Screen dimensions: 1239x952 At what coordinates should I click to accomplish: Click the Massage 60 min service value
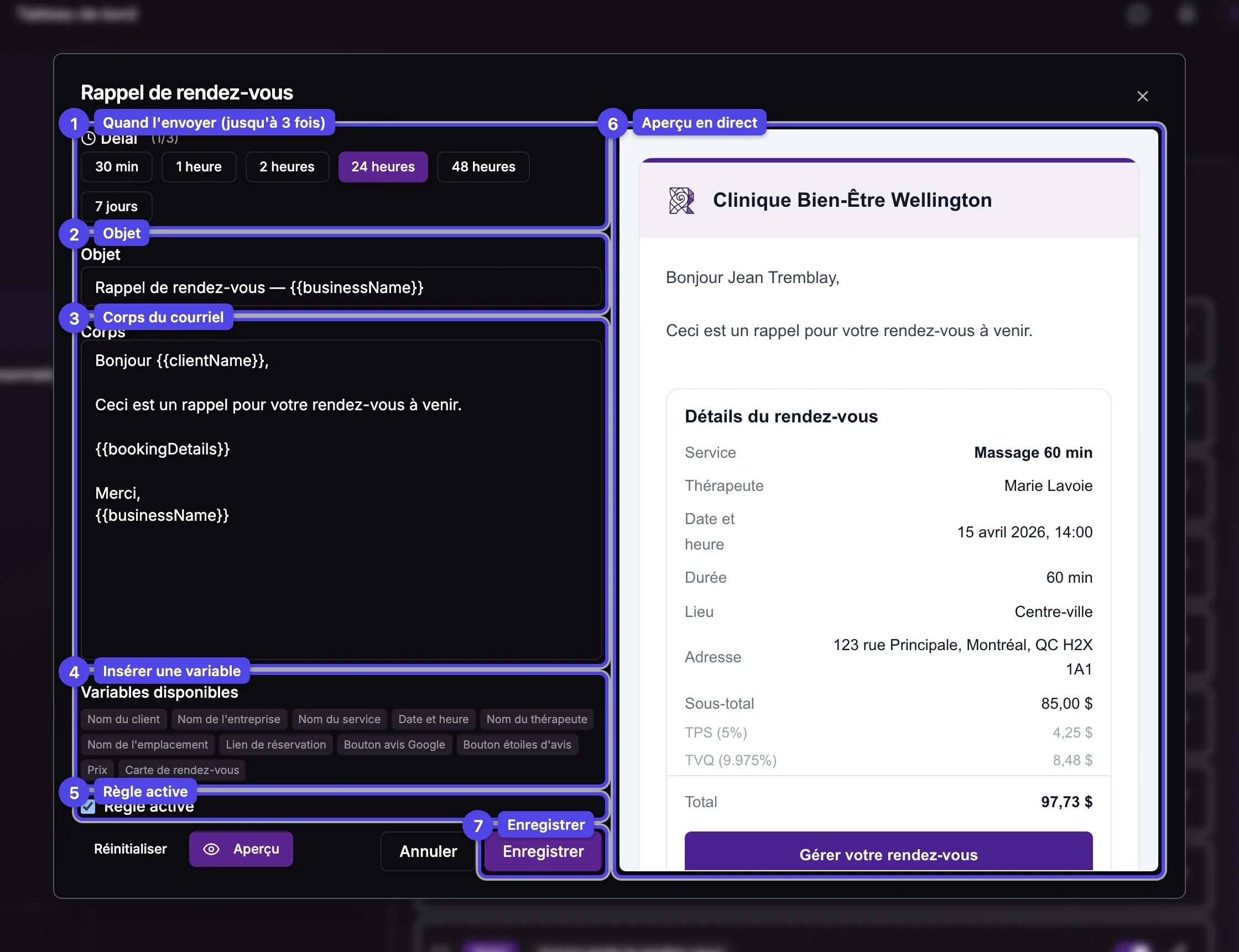1033,452
